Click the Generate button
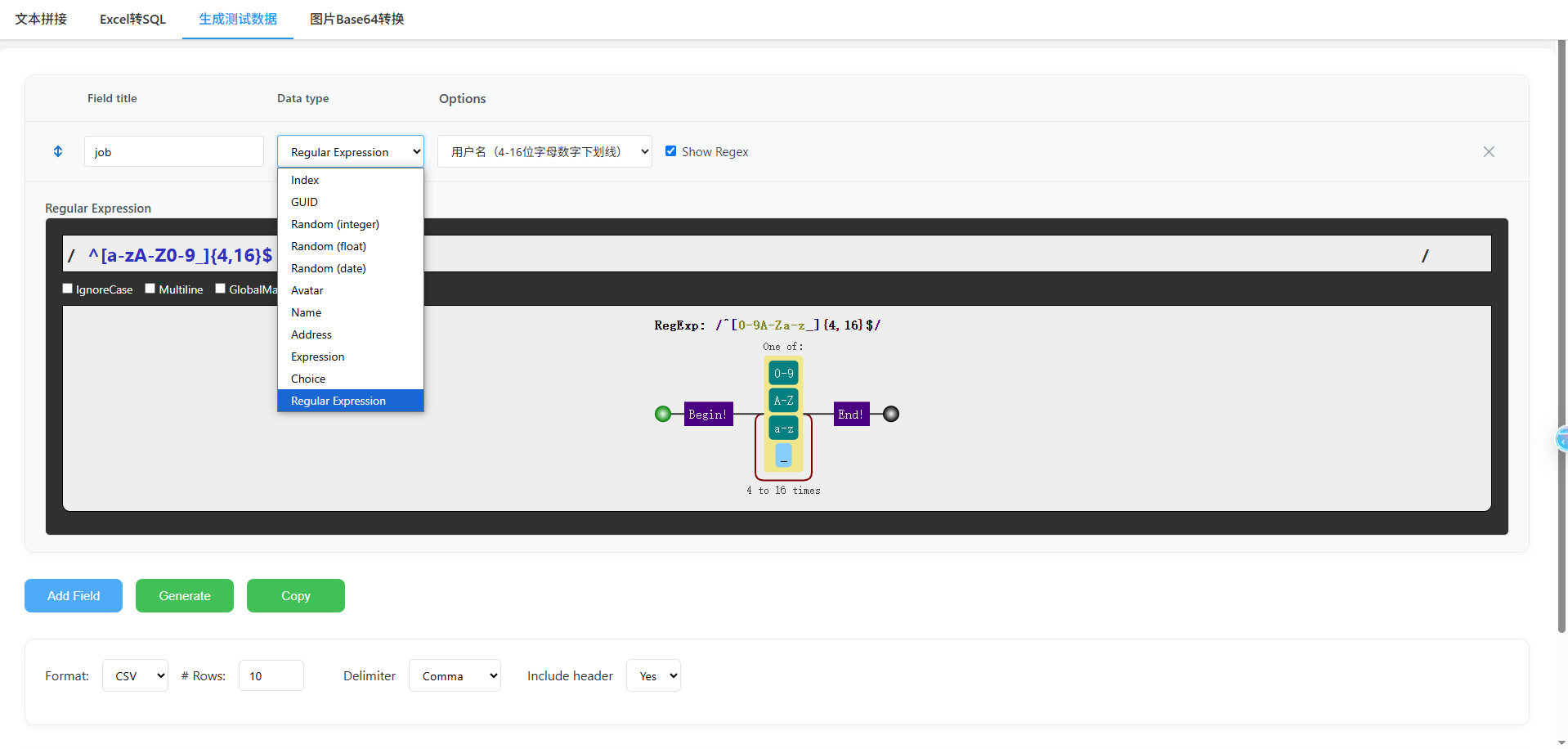 (x=185, y=595)
